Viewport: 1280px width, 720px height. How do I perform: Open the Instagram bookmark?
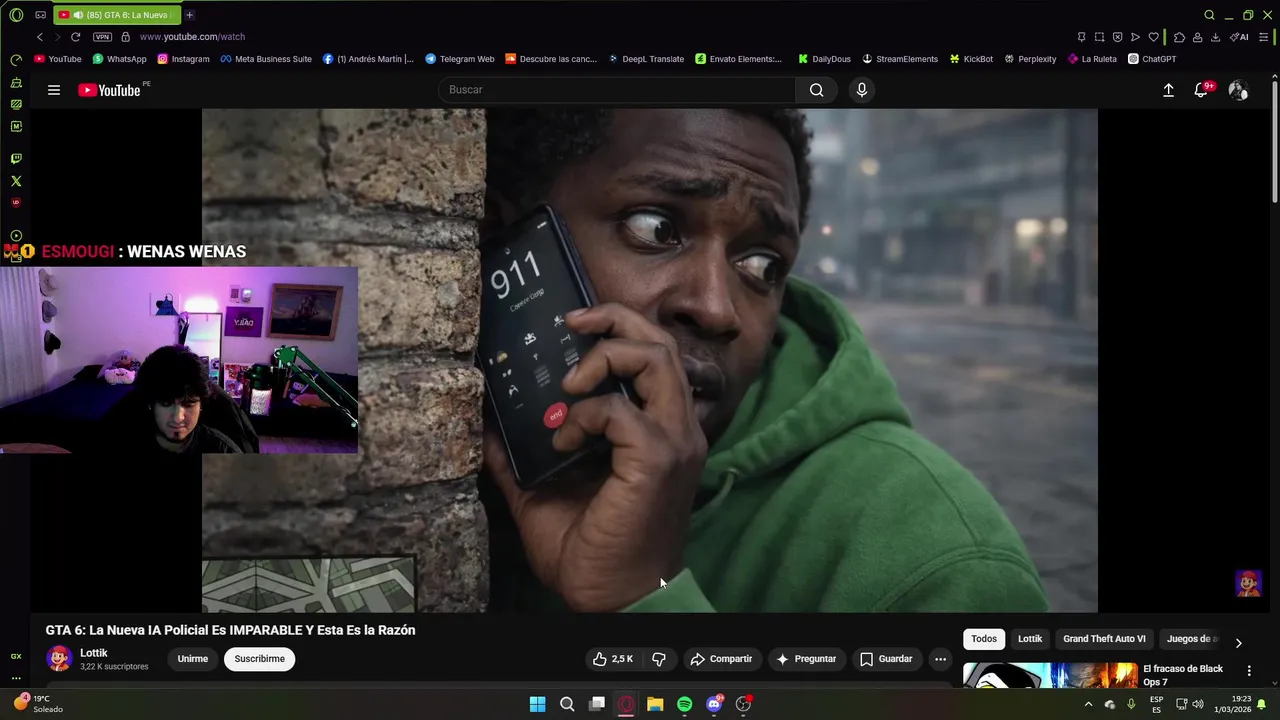tap(183, 59)
